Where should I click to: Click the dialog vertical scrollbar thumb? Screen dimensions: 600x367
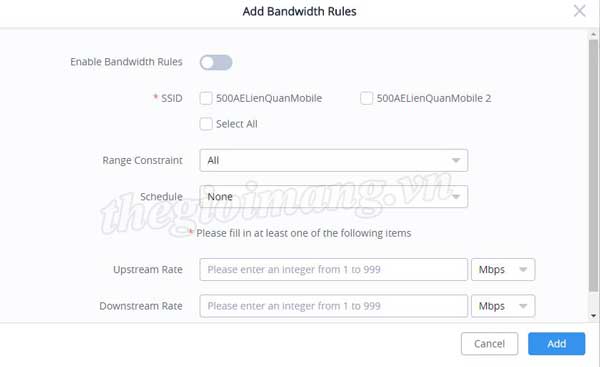(593, 165)
